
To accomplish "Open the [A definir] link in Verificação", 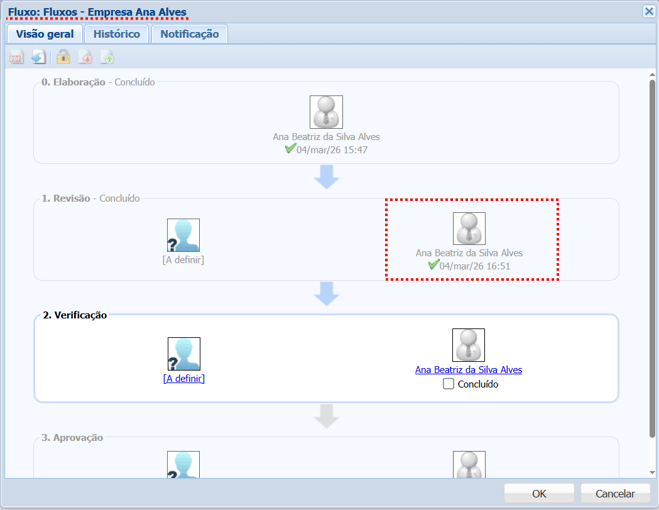I will 184,379.
